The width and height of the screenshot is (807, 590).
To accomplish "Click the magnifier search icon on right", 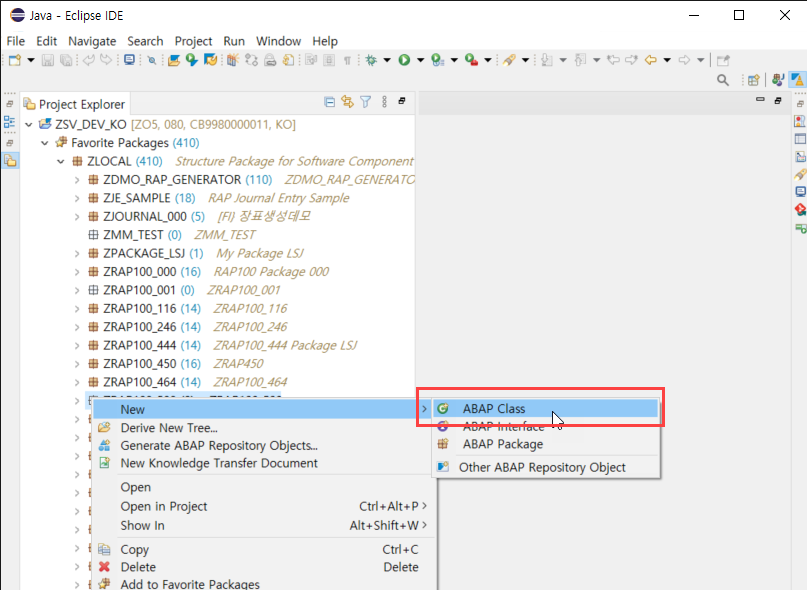I will [x=723, y=80].
